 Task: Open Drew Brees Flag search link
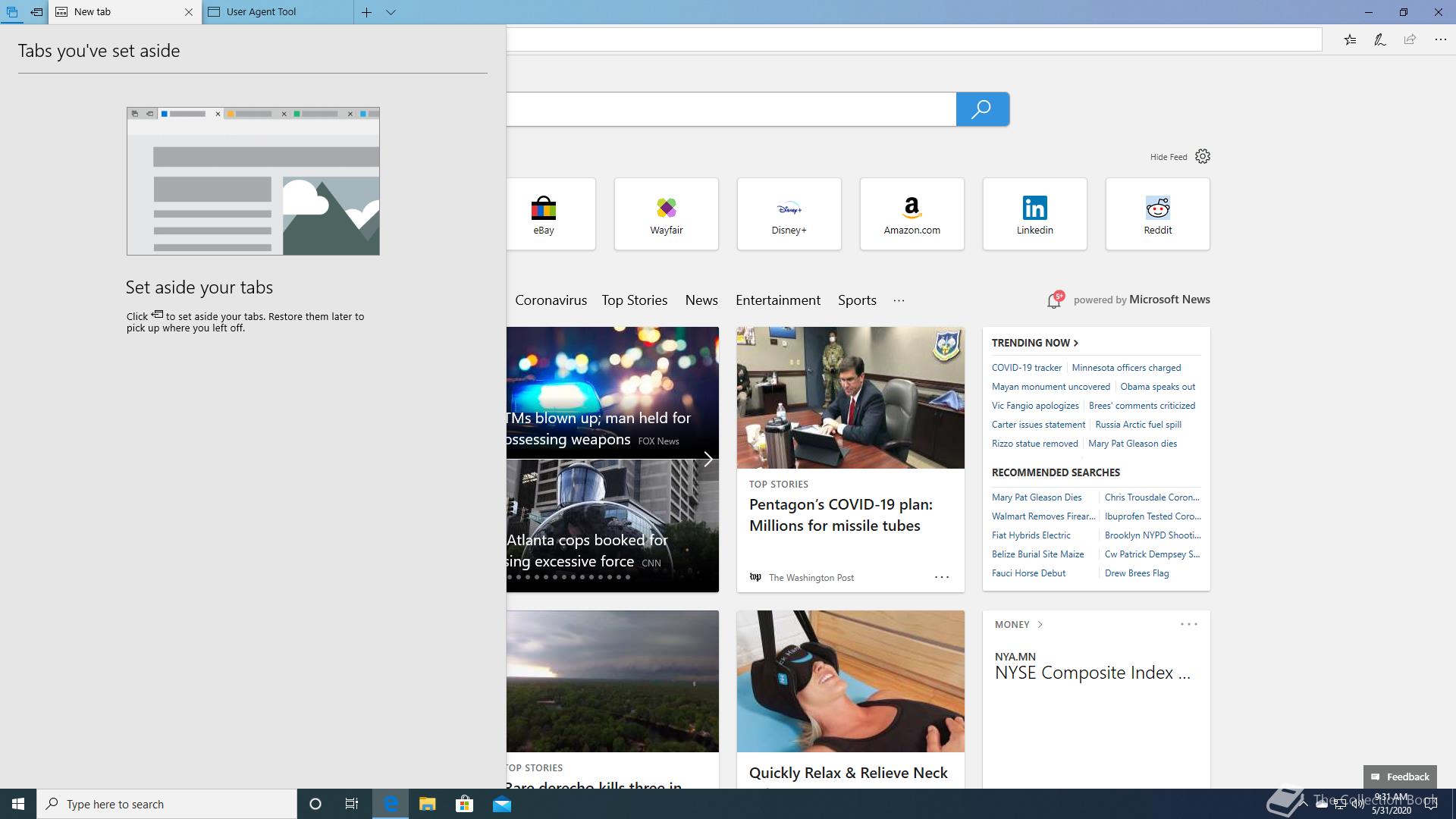tap(1137, 573)
